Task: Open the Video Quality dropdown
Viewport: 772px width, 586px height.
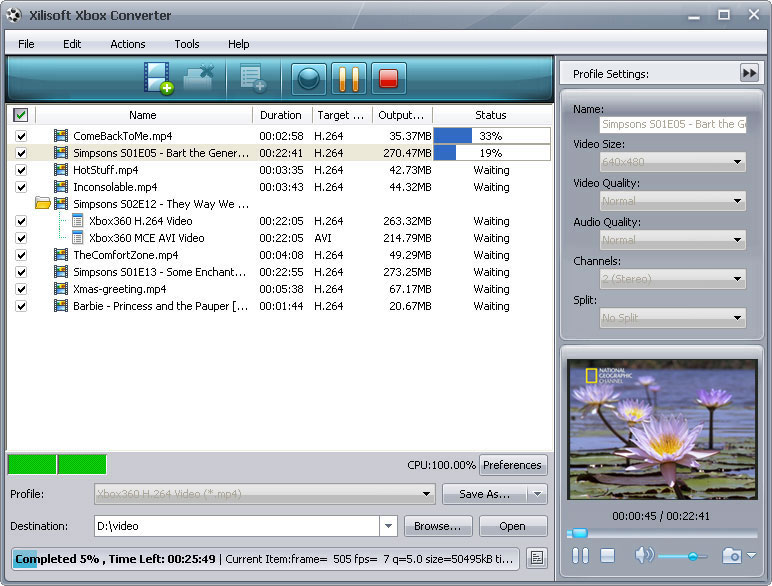Action: pyautogui.click(x=673, y=201)
